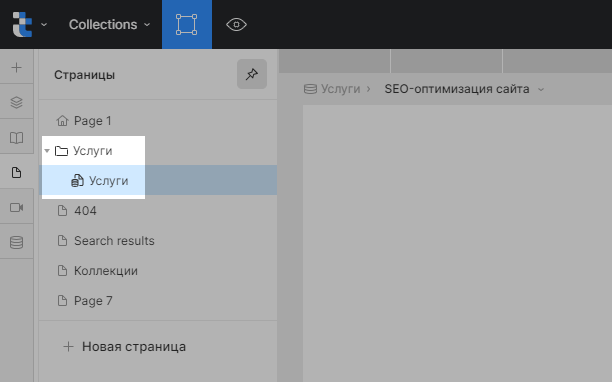The width and height of the screenshot is (612, 382).
Task: Open SEO-оптимизация сайта item dropdown
Action: (464, 89)
